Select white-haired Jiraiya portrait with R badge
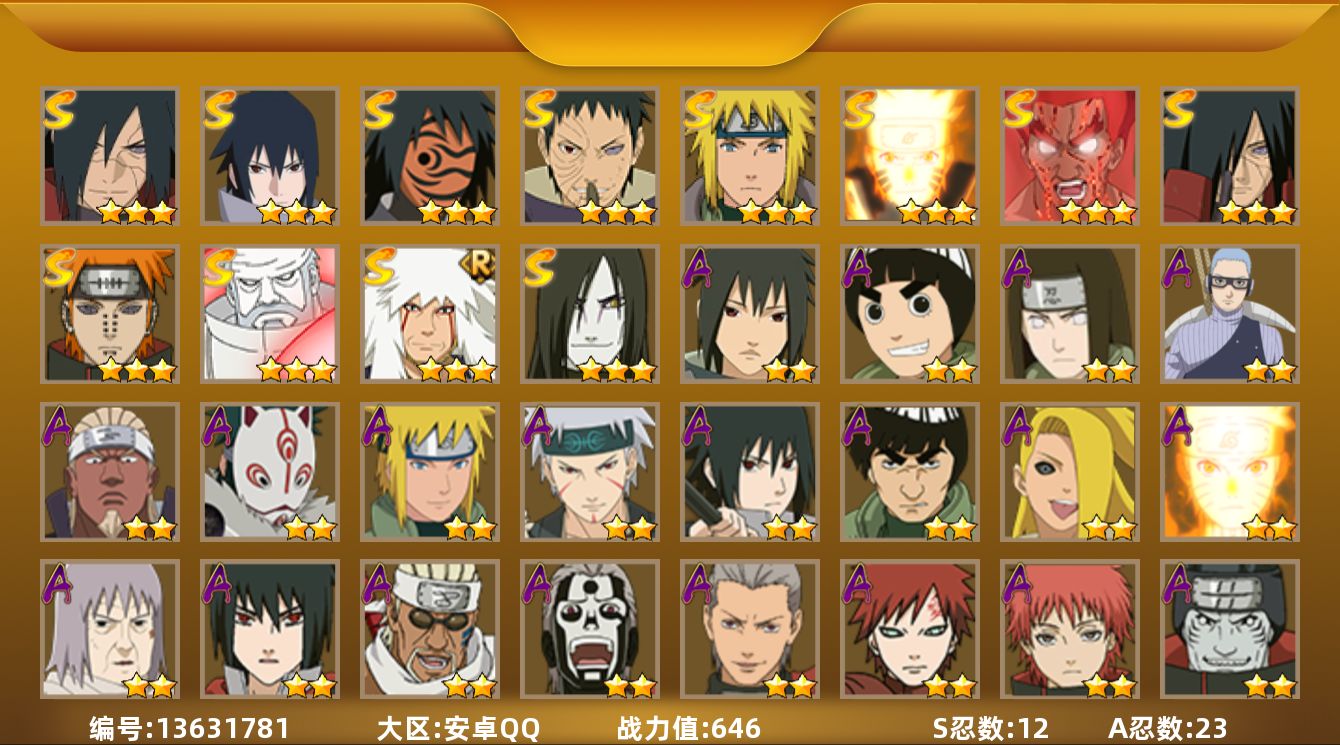The height and width of the screenshot is (745, 1340). click(x=429, y=314)
